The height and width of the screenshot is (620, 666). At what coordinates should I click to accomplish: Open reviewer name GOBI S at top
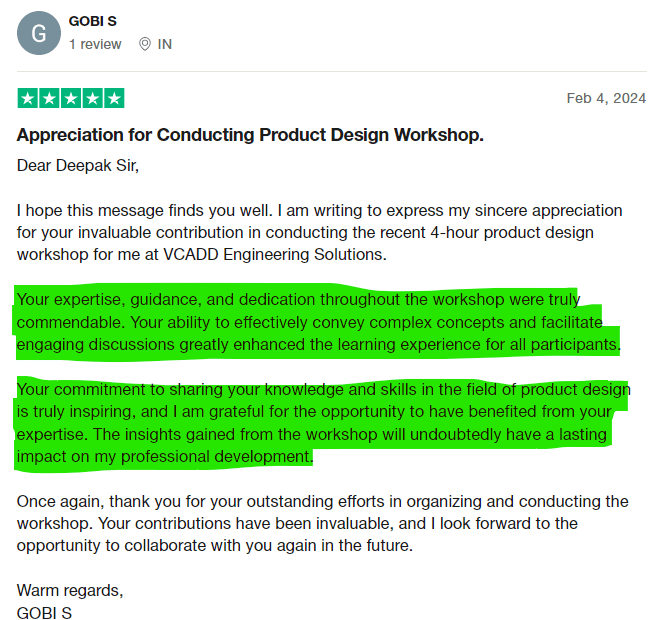[93, 21]
